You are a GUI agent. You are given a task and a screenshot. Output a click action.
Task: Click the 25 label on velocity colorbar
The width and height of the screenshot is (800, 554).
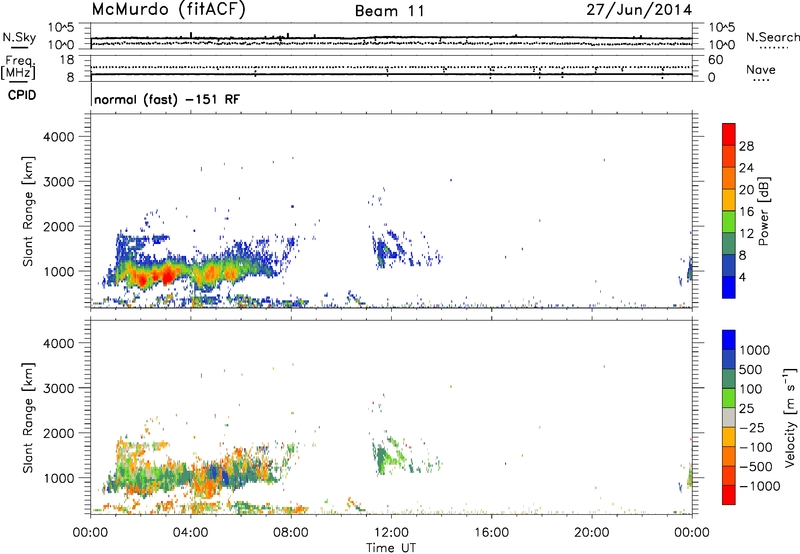tap(746, 409)
